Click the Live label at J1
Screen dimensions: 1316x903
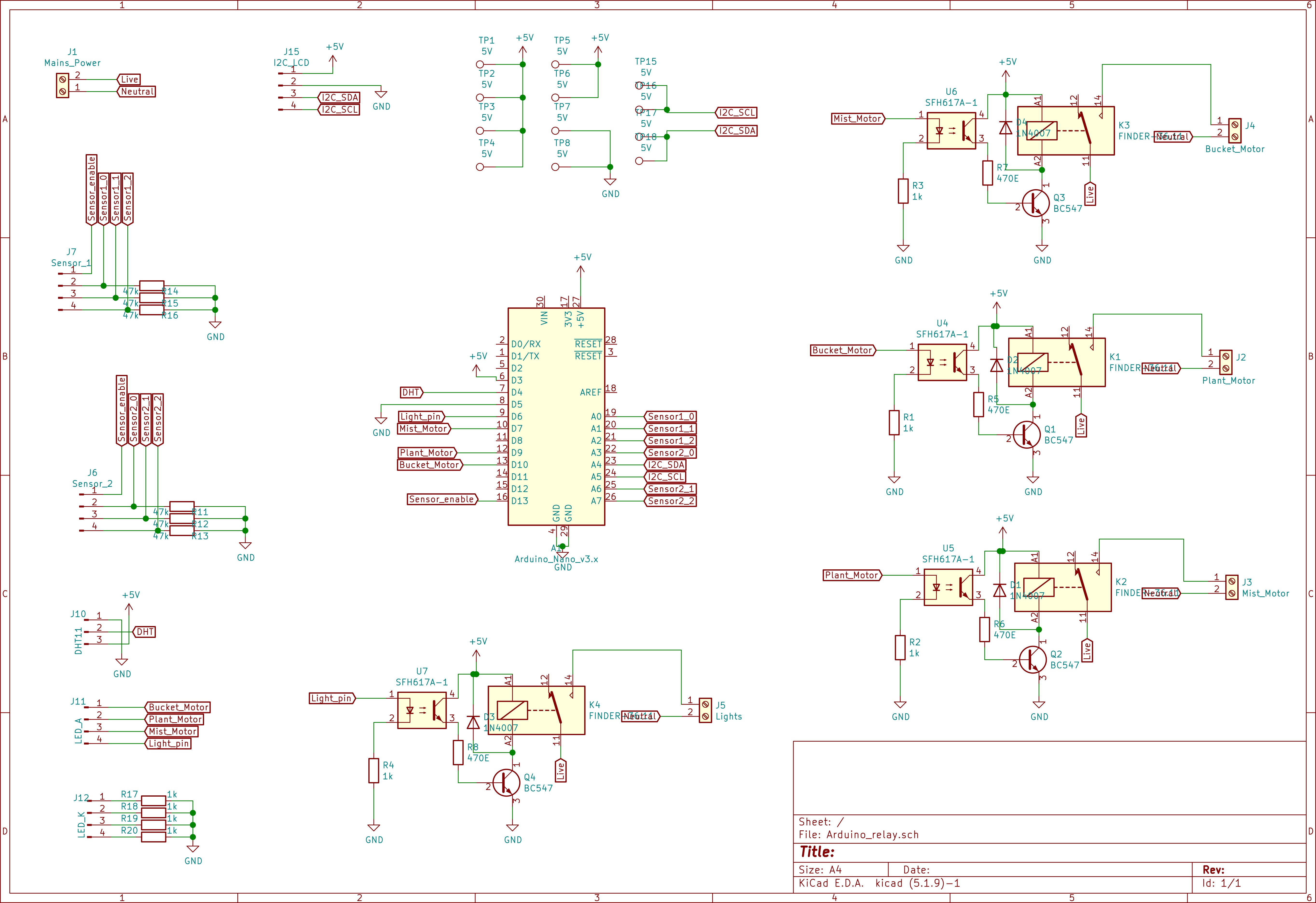coord(129,80)
